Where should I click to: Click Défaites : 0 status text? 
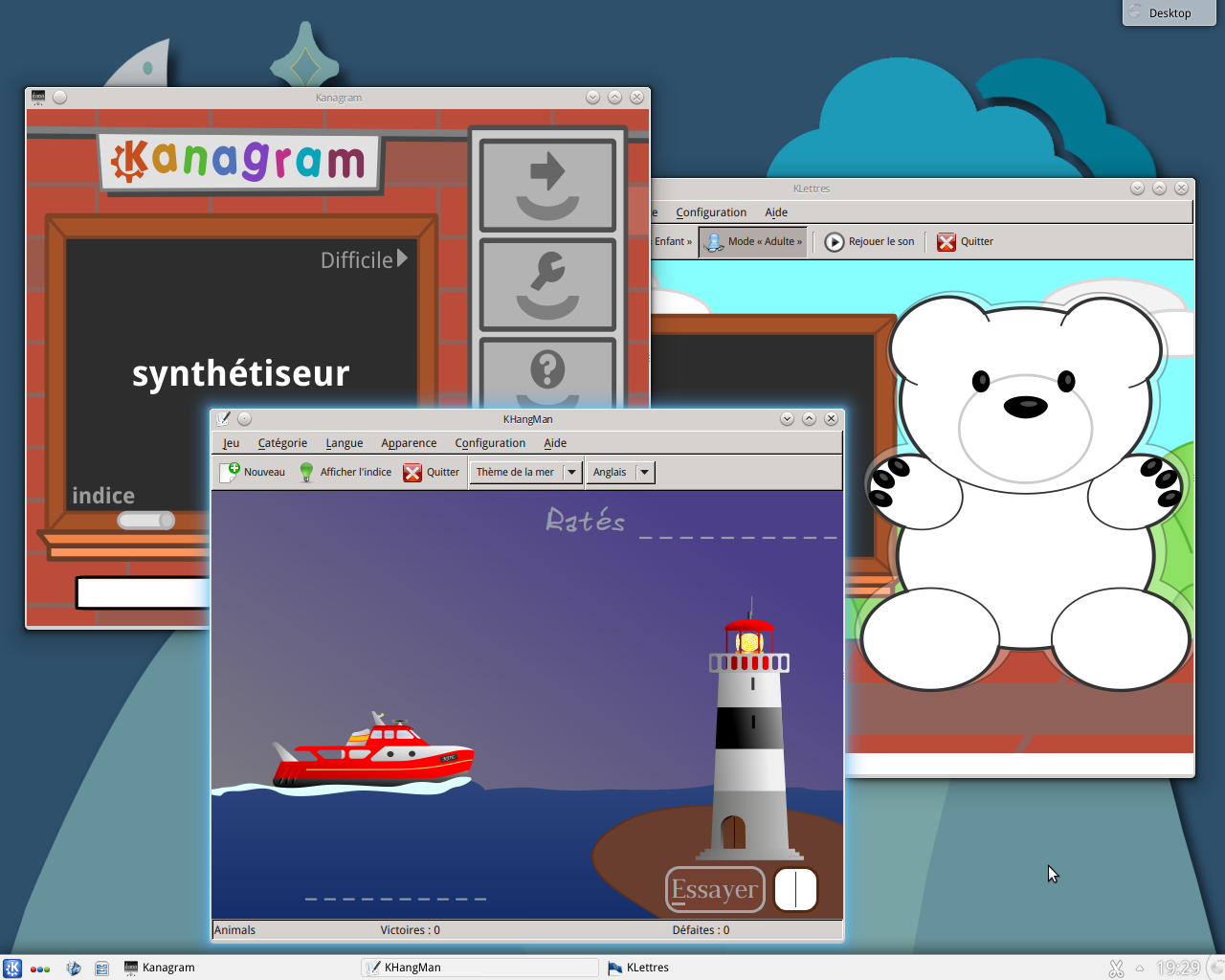[x=701, y=930]
